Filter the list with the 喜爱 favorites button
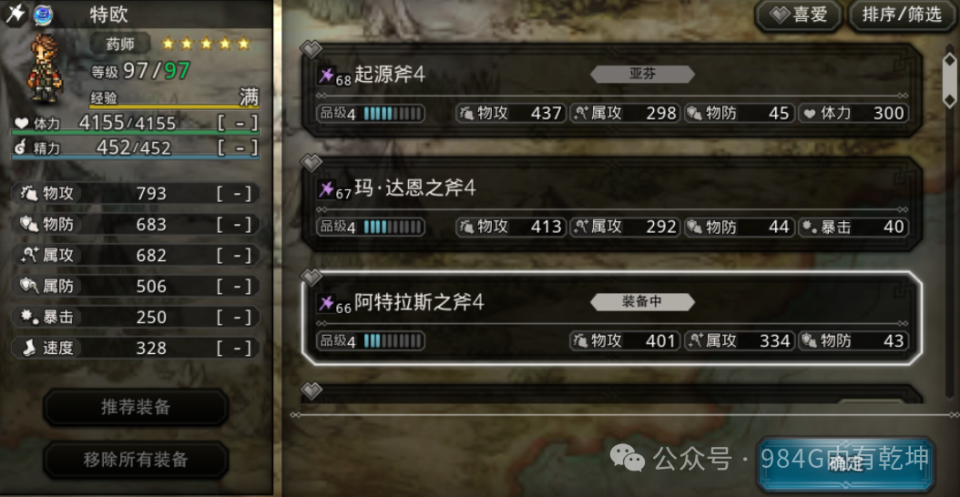This screenshot has width=960, height=497. tap(798, 15)
